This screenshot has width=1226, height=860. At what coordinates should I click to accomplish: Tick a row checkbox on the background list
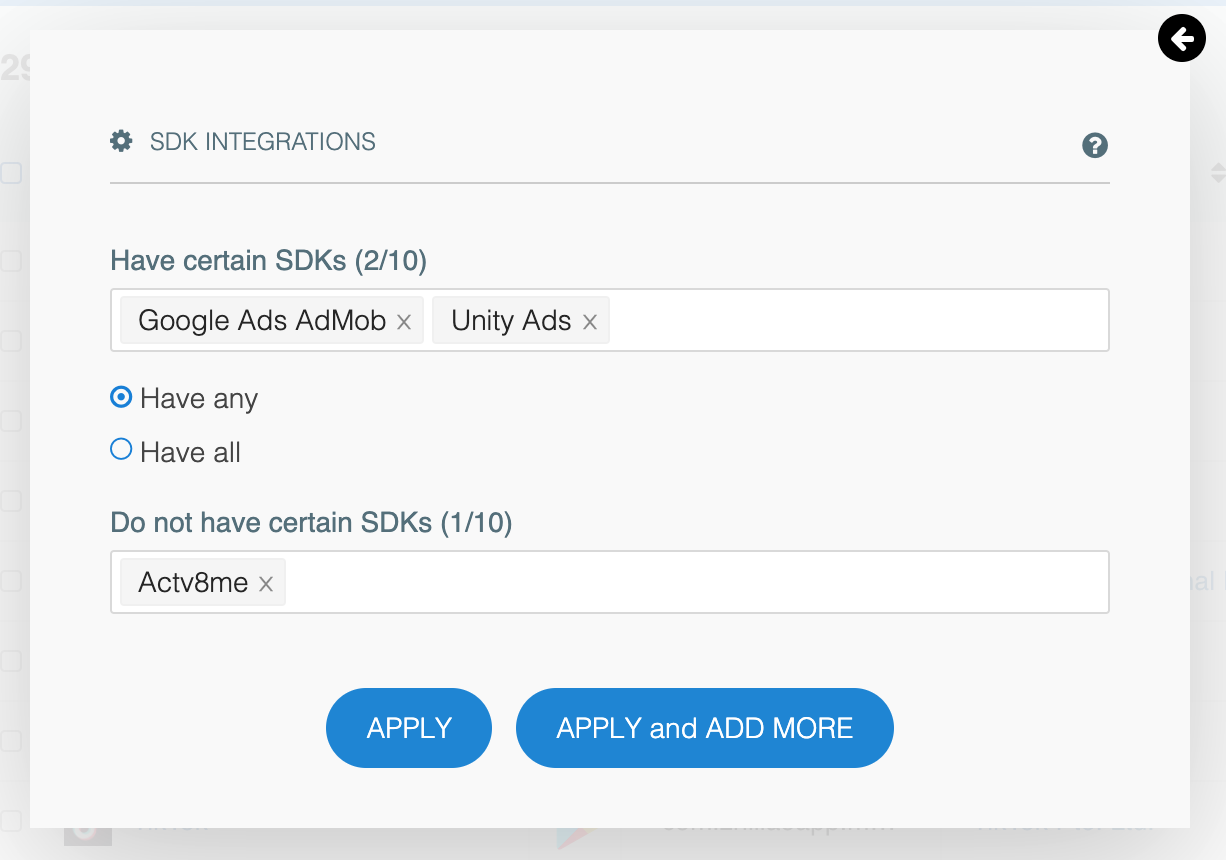10,341
